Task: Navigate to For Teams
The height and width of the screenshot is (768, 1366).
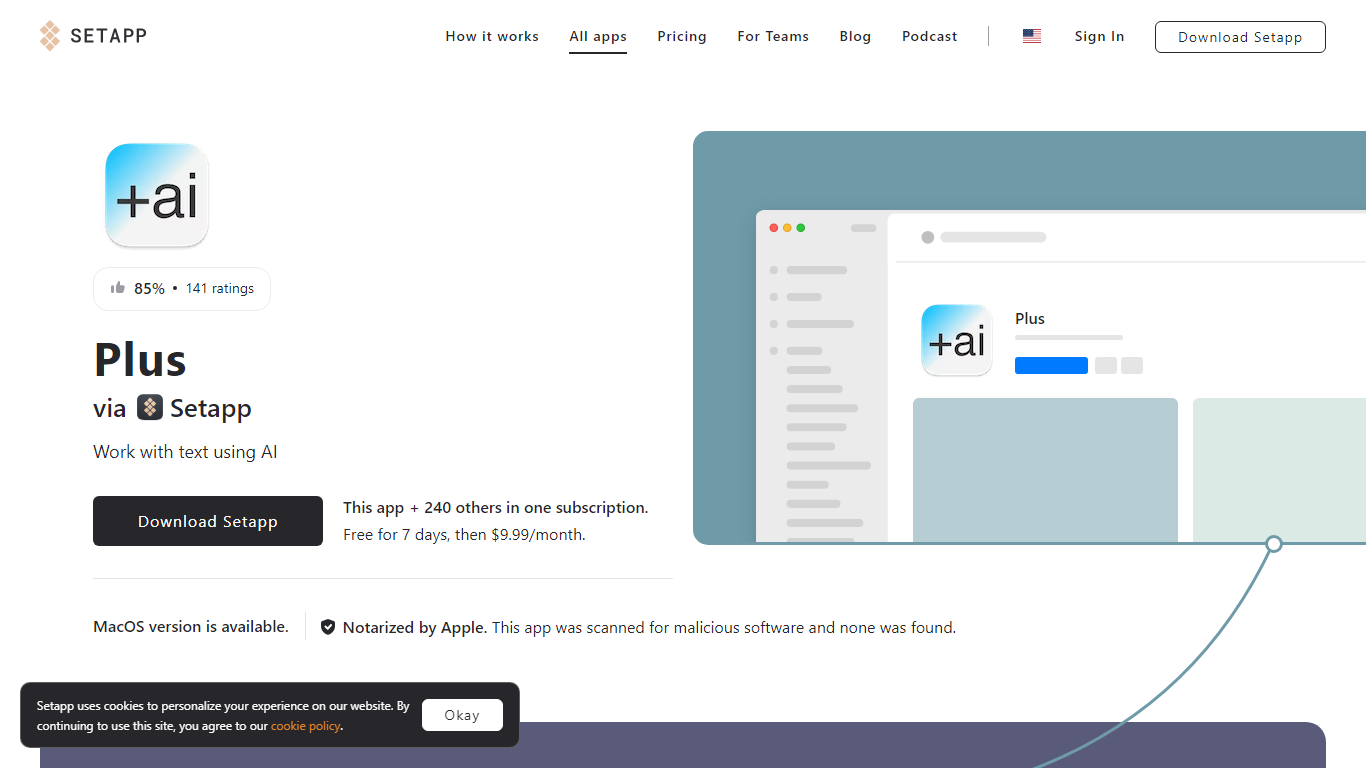Action: tap(773, 36)
